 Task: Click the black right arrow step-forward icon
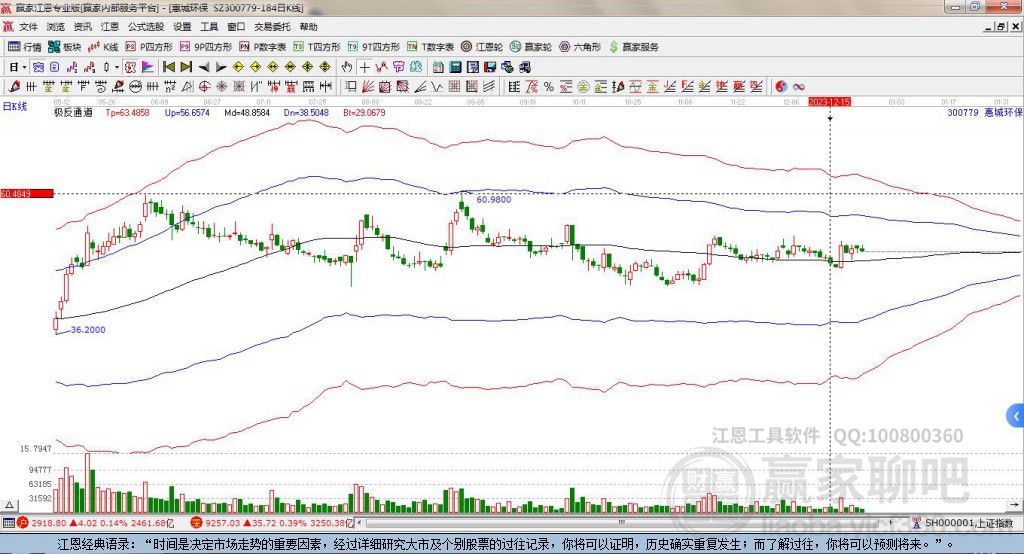[x=221, y=67]
